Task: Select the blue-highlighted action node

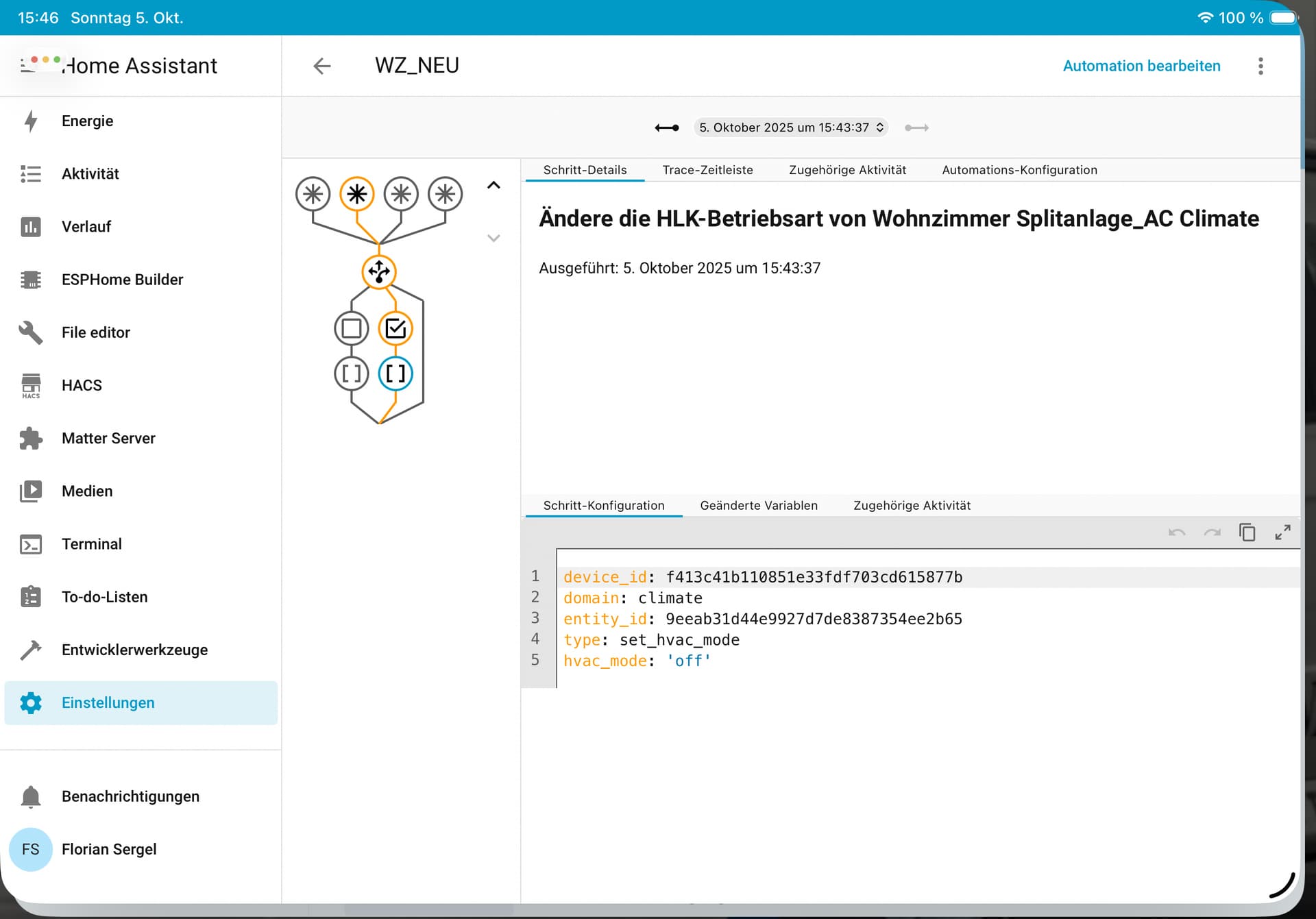Action: [395, 373]
